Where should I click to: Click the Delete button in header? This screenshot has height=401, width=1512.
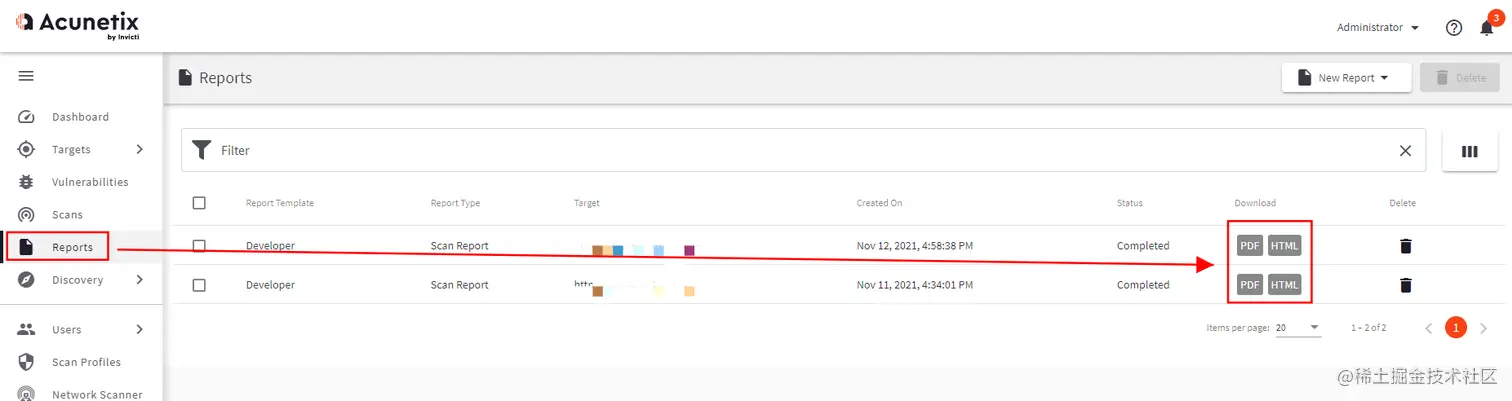coord(1460,78)
